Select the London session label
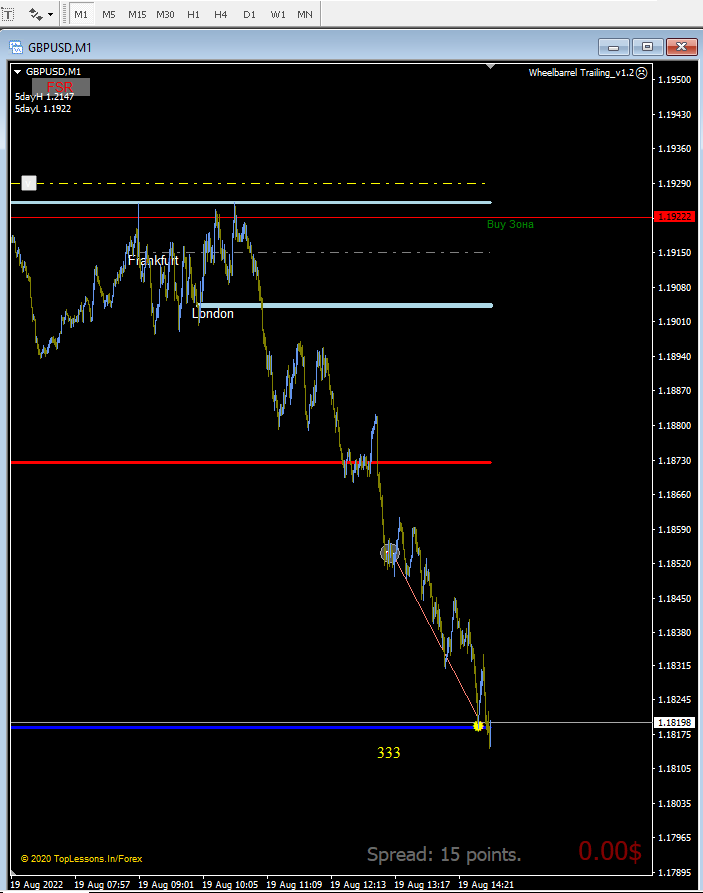The width and height of the screenshot is (703, 893). (213, 314)
